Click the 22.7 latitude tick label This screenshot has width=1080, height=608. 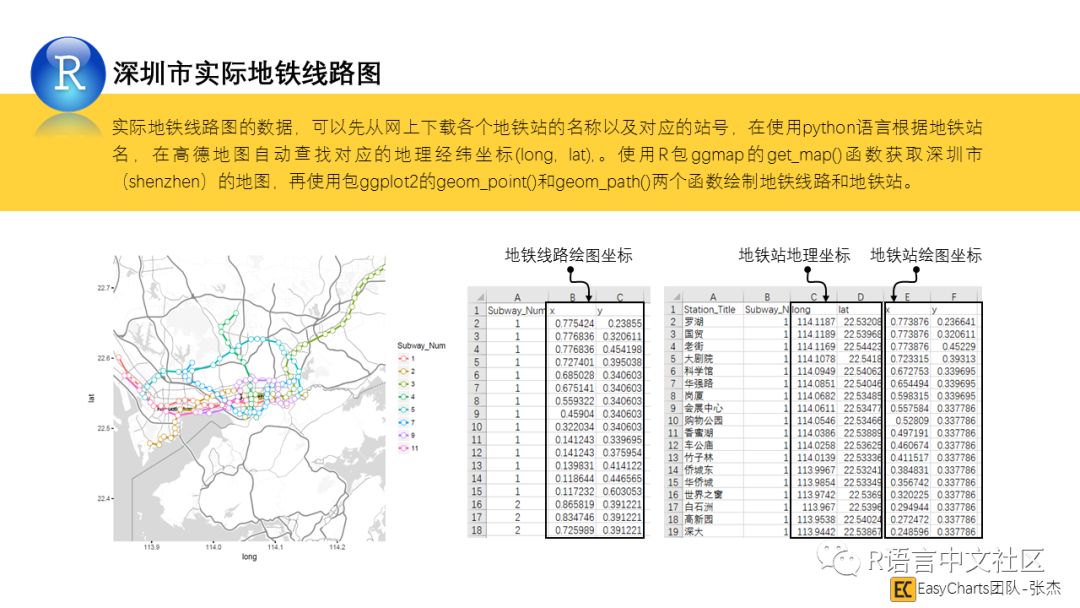click(x=103, y=288)
